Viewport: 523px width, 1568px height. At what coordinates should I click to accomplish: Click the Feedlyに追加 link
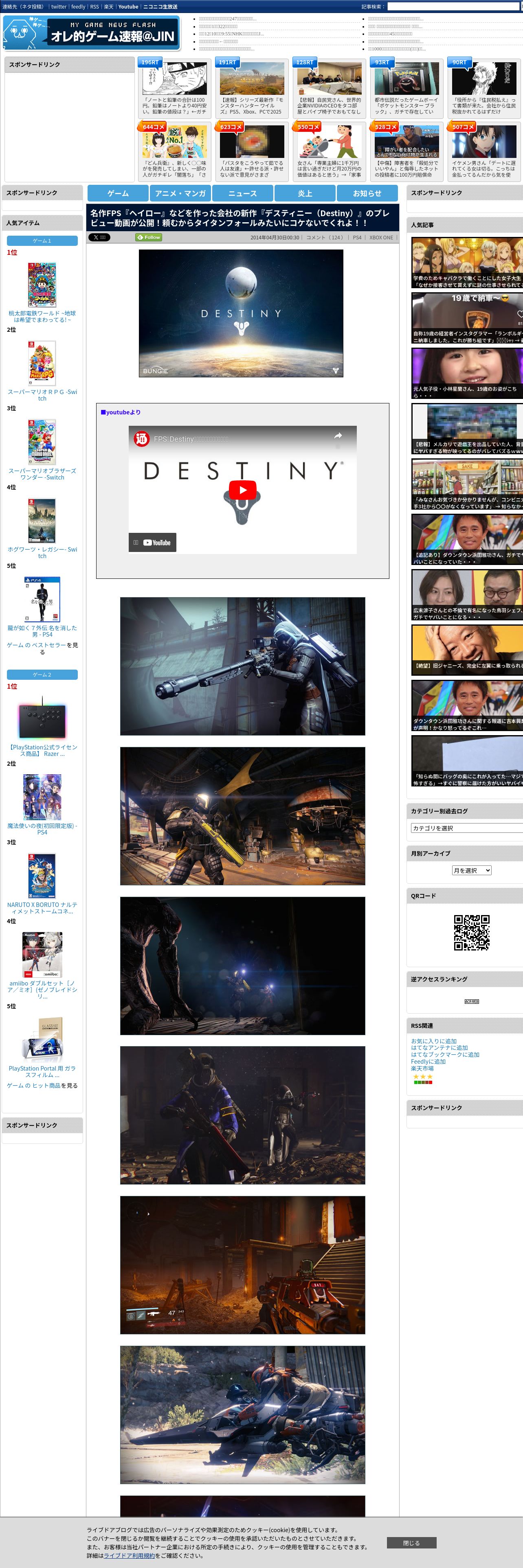[x=428, y=1061]
